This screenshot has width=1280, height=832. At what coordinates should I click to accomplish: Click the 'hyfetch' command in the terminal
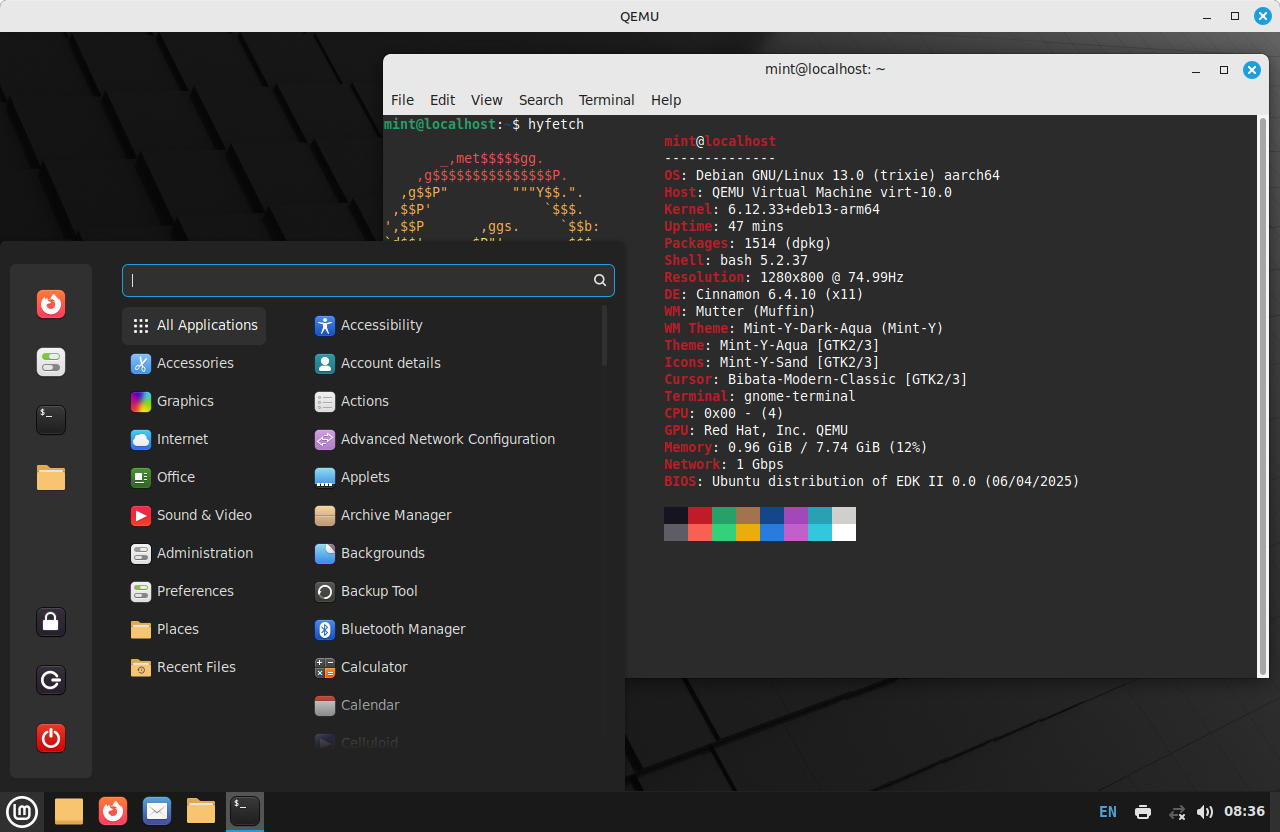[x=556, y=124]
